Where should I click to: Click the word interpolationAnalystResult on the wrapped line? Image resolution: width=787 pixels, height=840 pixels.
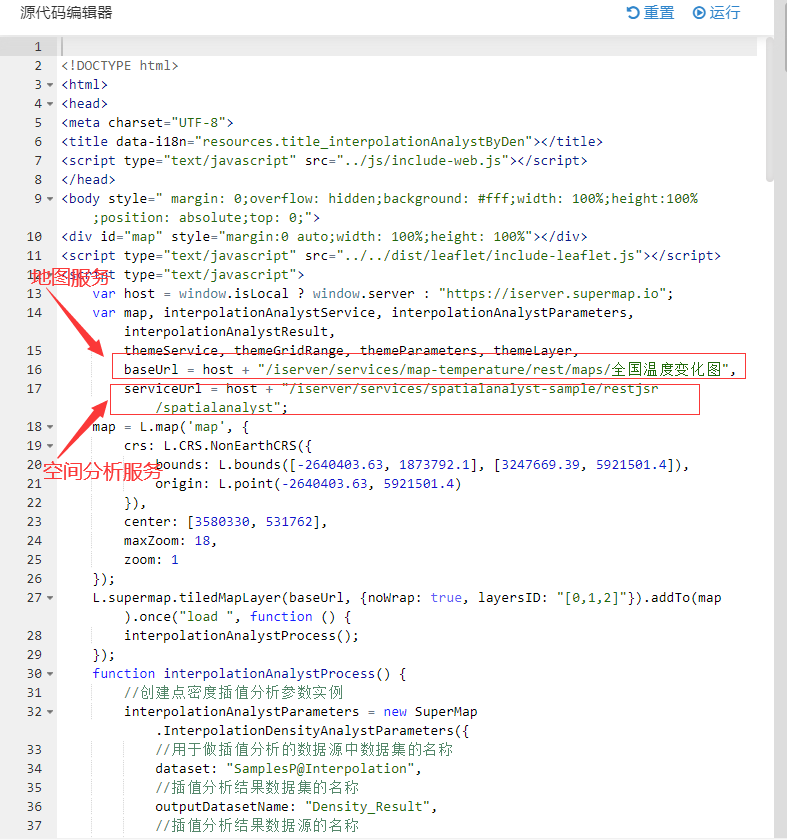pos(226,332)
